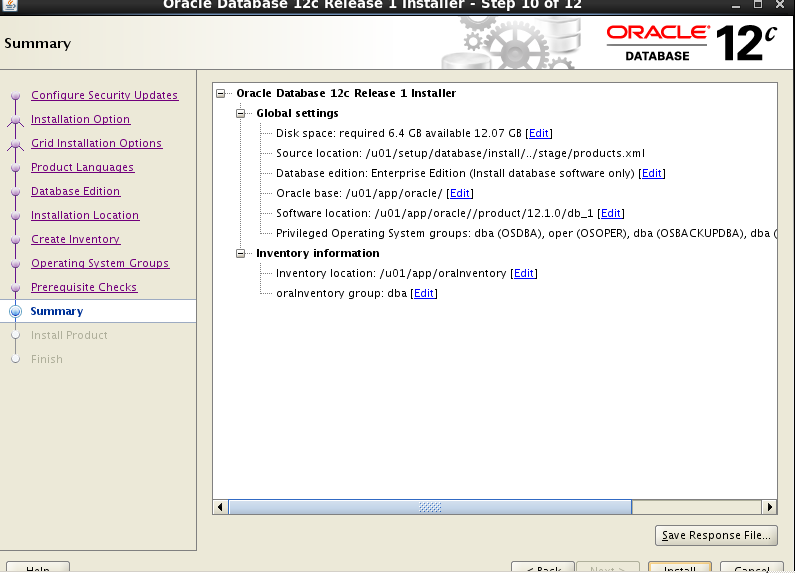Click the Help button

38,568
